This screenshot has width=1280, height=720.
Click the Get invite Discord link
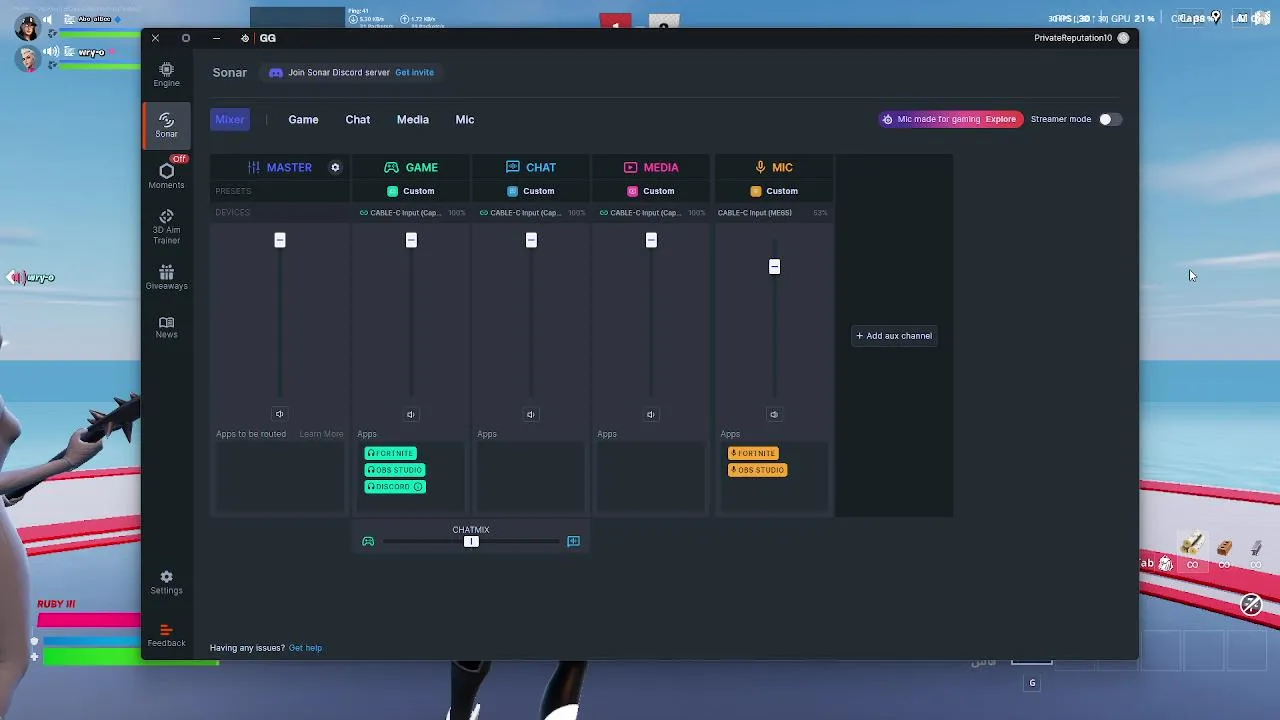pos(414,72)
